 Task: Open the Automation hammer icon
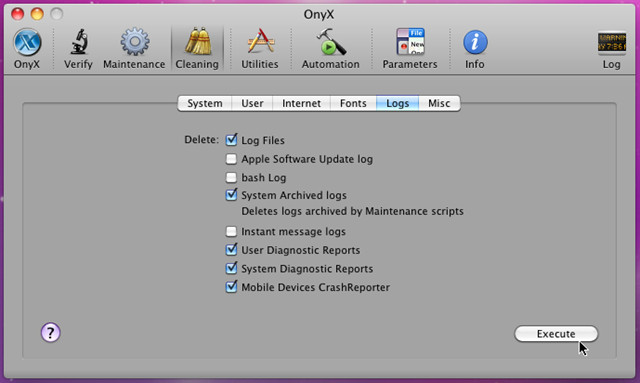[331, 42]
